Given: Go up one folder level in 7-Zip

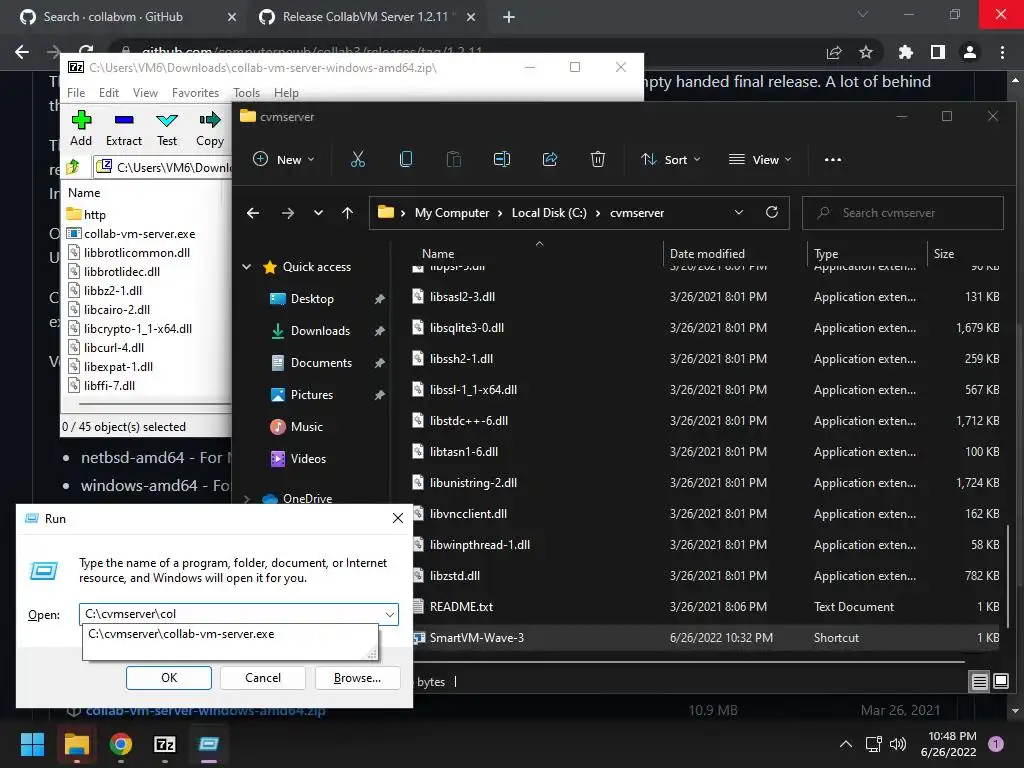Looking at the screenshot, I should [73, 167].
